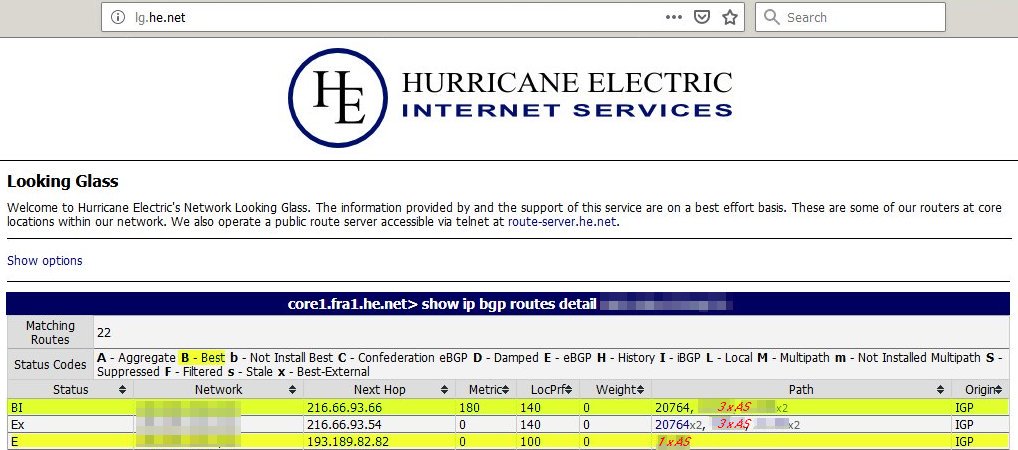Click the Matching Routes value 22
The width and height of the screenshot is (1018, 450).
[104, 332]
